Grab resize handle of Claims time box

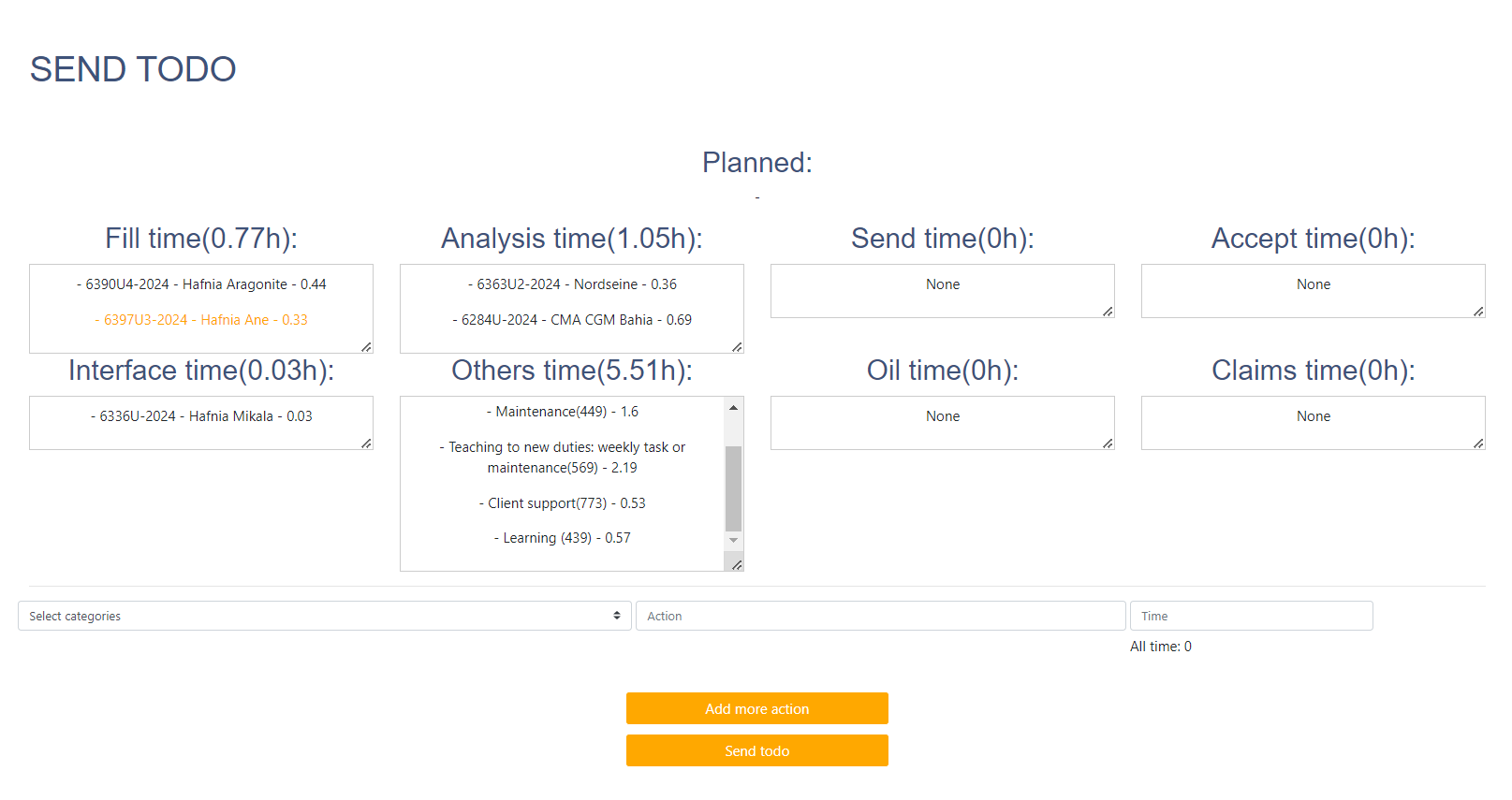click(x=1478, y=444)
